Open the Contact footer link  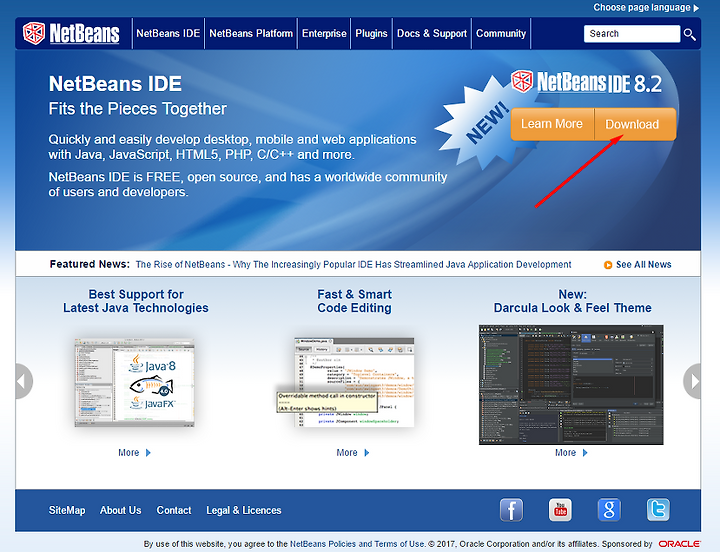(174, 510)
